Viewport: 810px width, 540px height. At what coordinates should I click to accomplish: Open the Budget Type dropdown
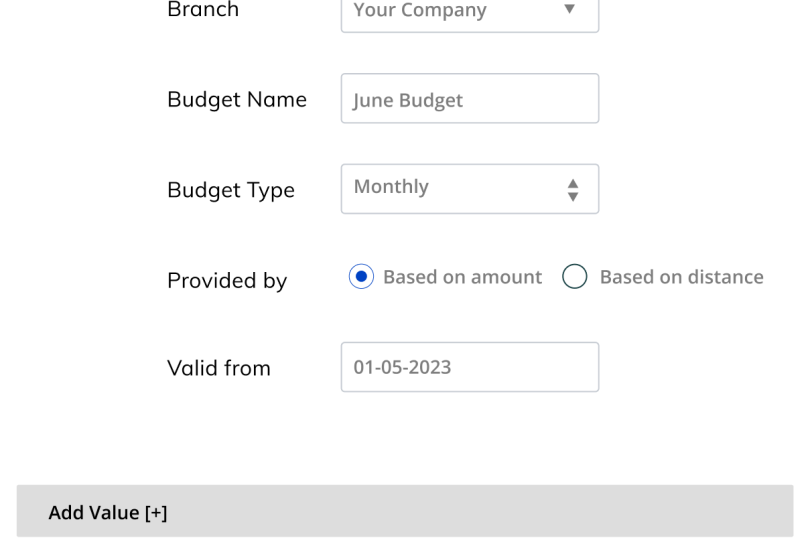[x=469, y=189]
